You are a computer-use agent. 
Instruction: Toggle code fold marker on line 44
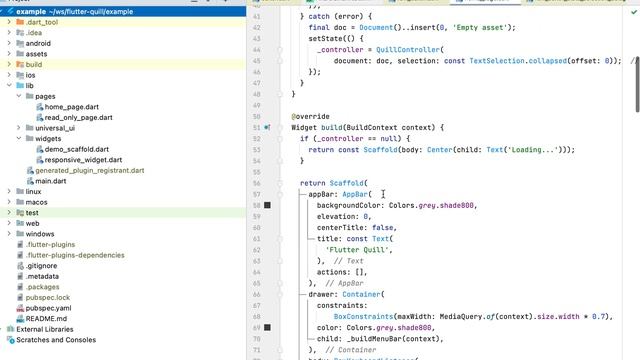click(280, 50)
